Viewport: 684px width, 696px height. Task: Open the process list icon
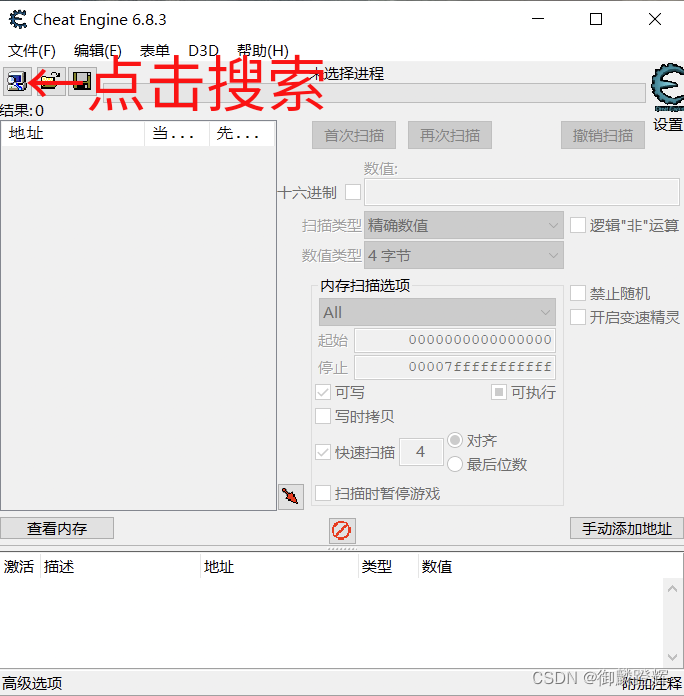[17, 81]
